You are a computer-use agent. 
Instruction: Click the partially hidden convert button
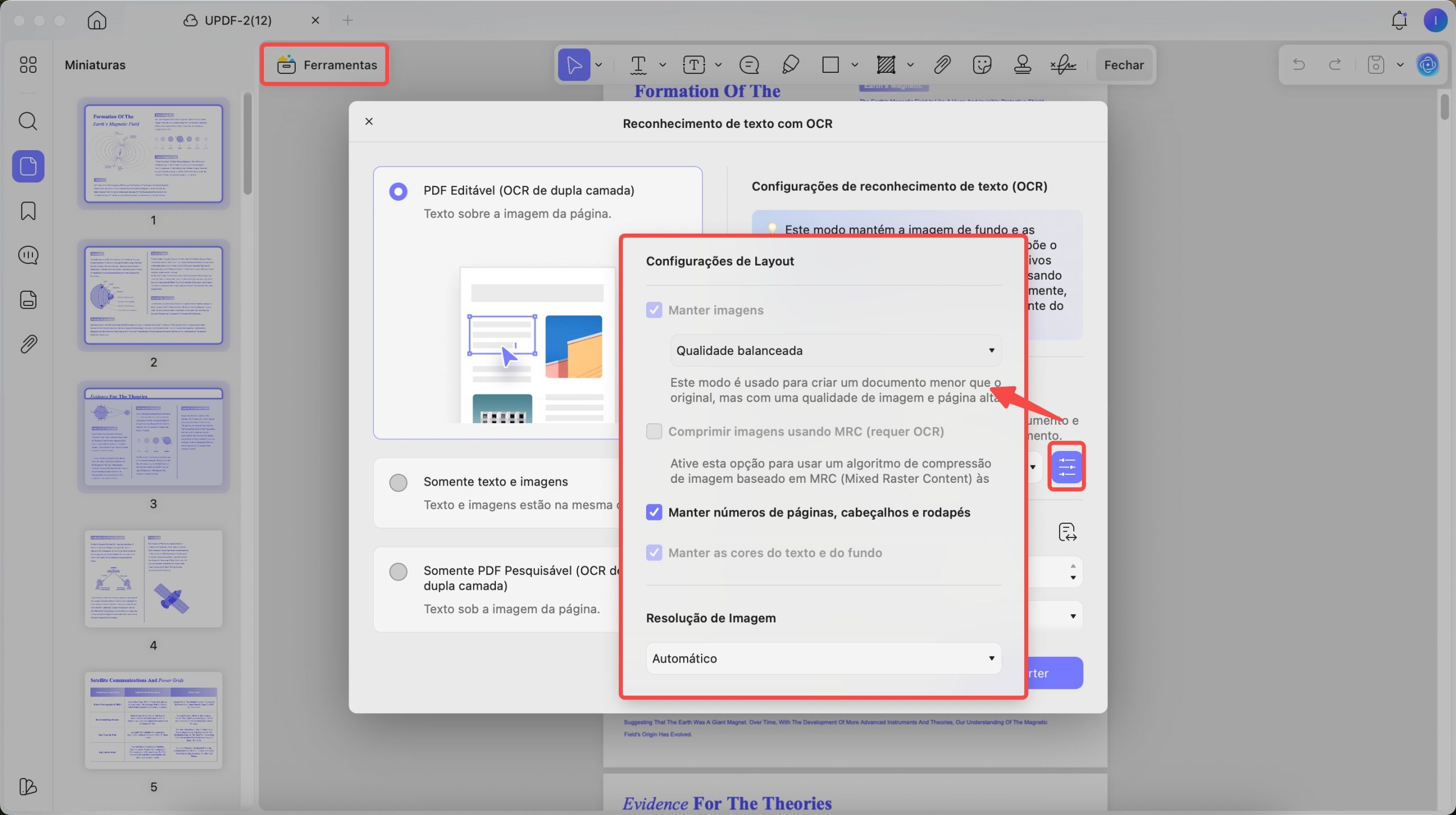click(1054, 673)
